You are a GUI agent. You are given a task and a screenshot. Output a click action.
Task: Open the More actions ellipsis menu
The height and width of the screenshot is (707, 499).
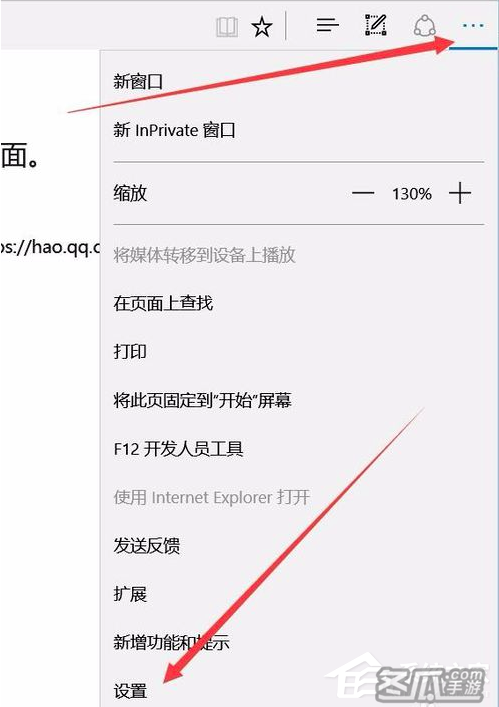(x=473, y=26)
